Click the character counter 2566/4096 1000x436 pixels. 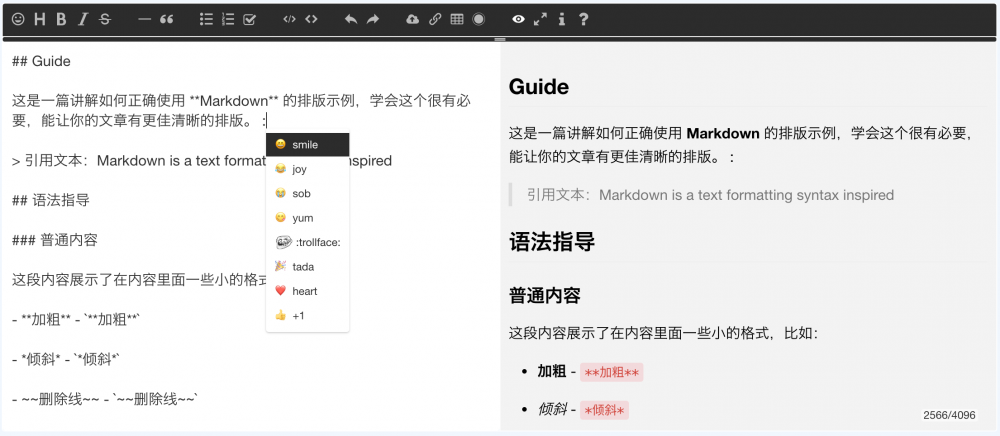[950, 415]
